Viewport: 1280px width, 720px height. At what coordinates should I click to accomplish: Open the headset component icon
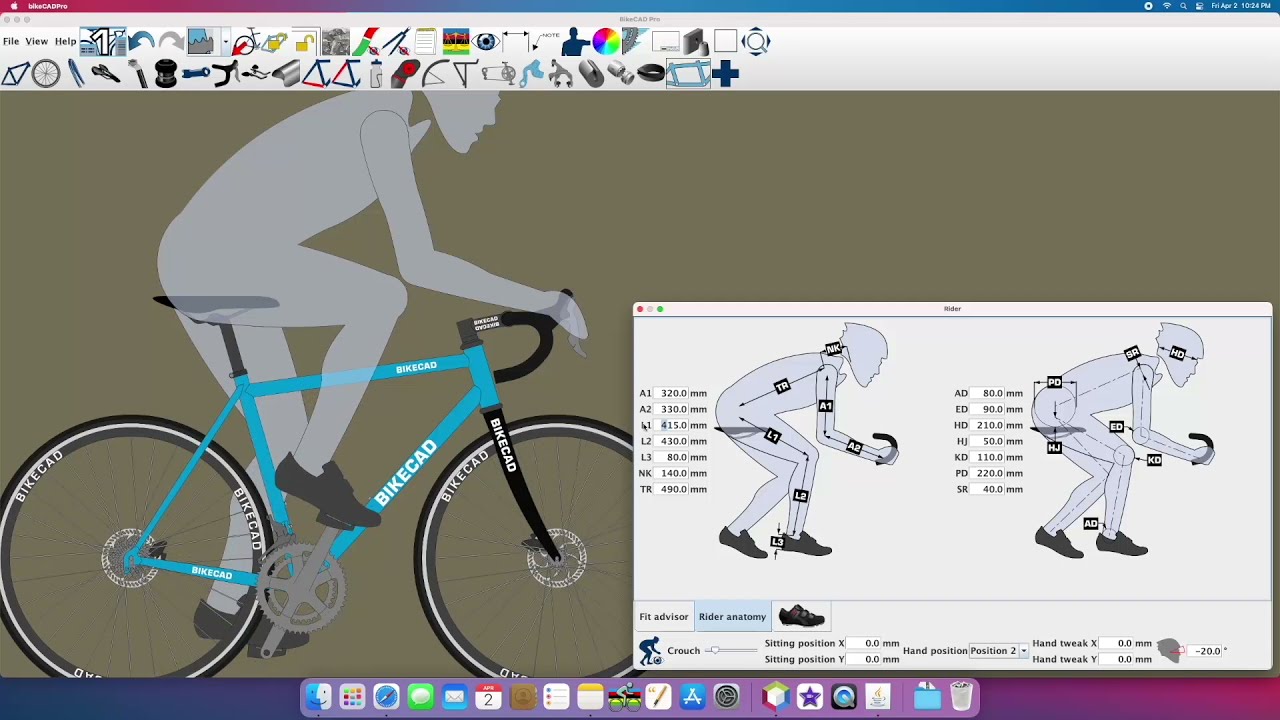coord(166,74)
